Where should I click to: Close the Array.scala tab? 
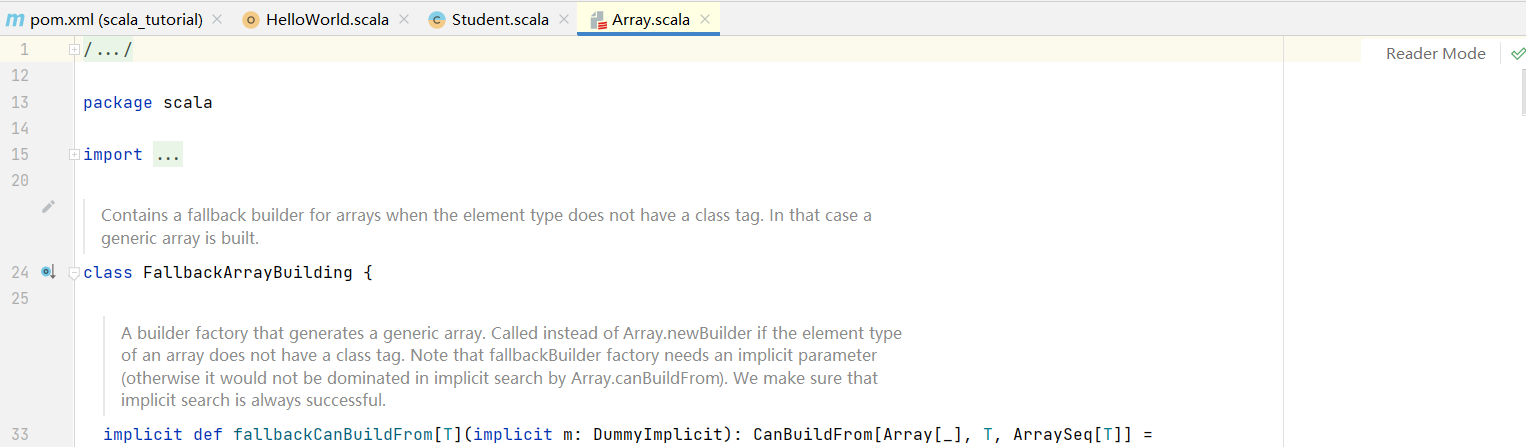tap(705, 20)
